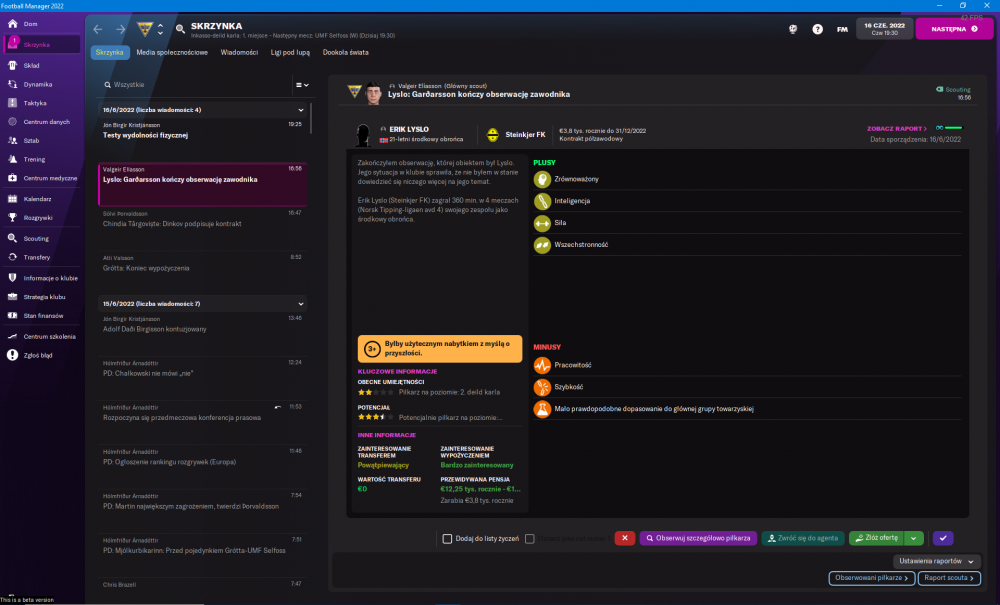Image resolution: width=1000 pixels, height=605 pixels.
Task: Go to the Scouting sidebar section
Action: point(36,238)
